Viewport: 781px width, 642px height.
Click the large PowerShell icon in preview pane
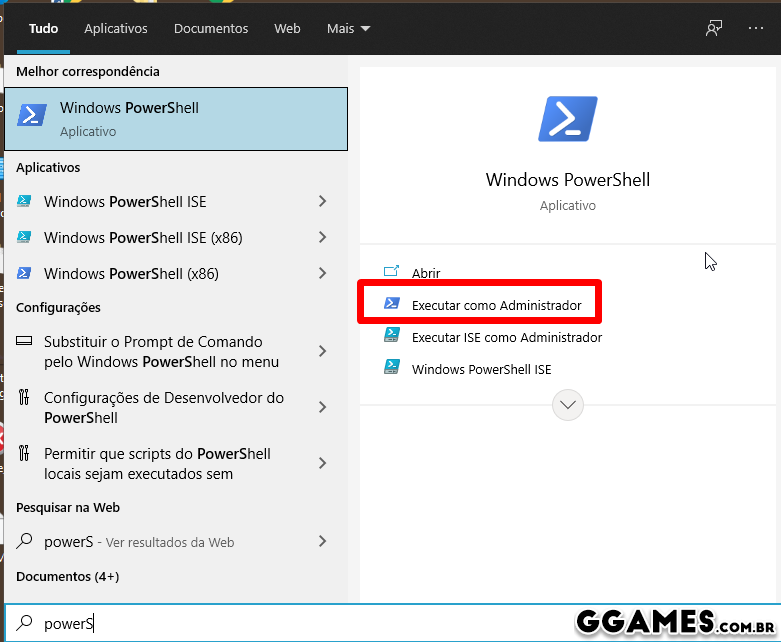pyautogui.click(x=567, y=119)
